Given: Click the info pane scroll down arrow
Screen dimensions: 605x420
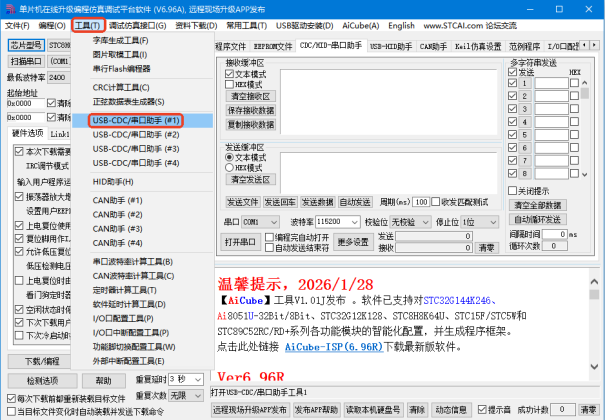Looking at the screenshot, I should click(x=594, y=366).
